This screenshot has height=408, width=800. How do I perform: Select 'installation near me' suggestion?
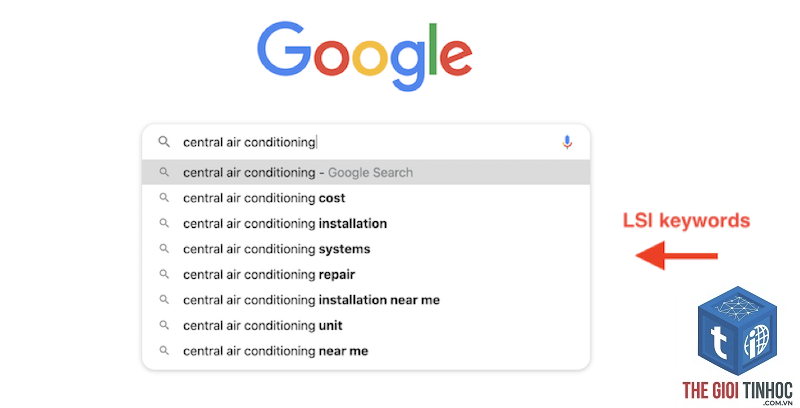pos(366,300)
